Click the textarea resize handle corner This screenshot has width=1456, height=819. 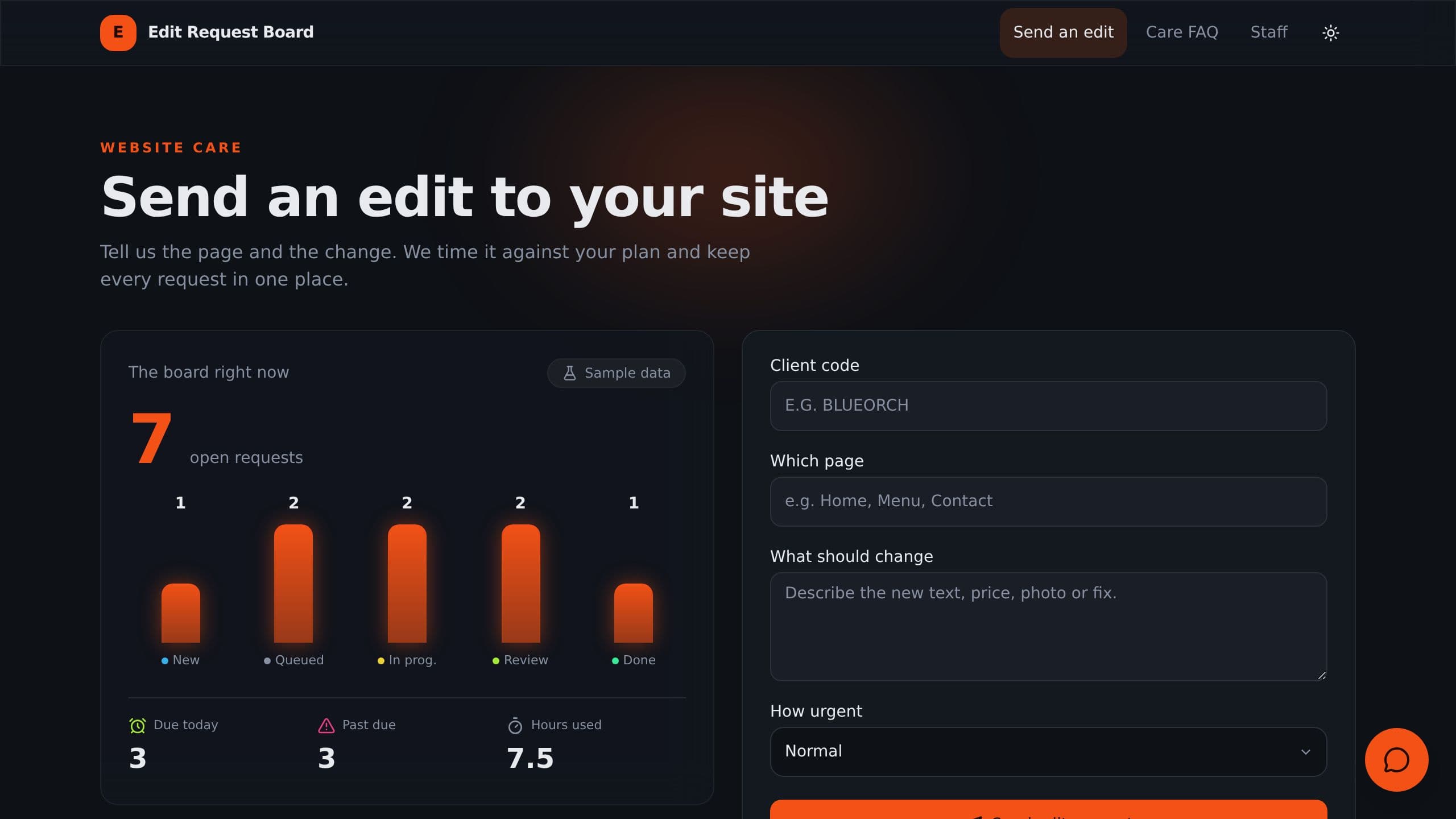[1321, 675]
